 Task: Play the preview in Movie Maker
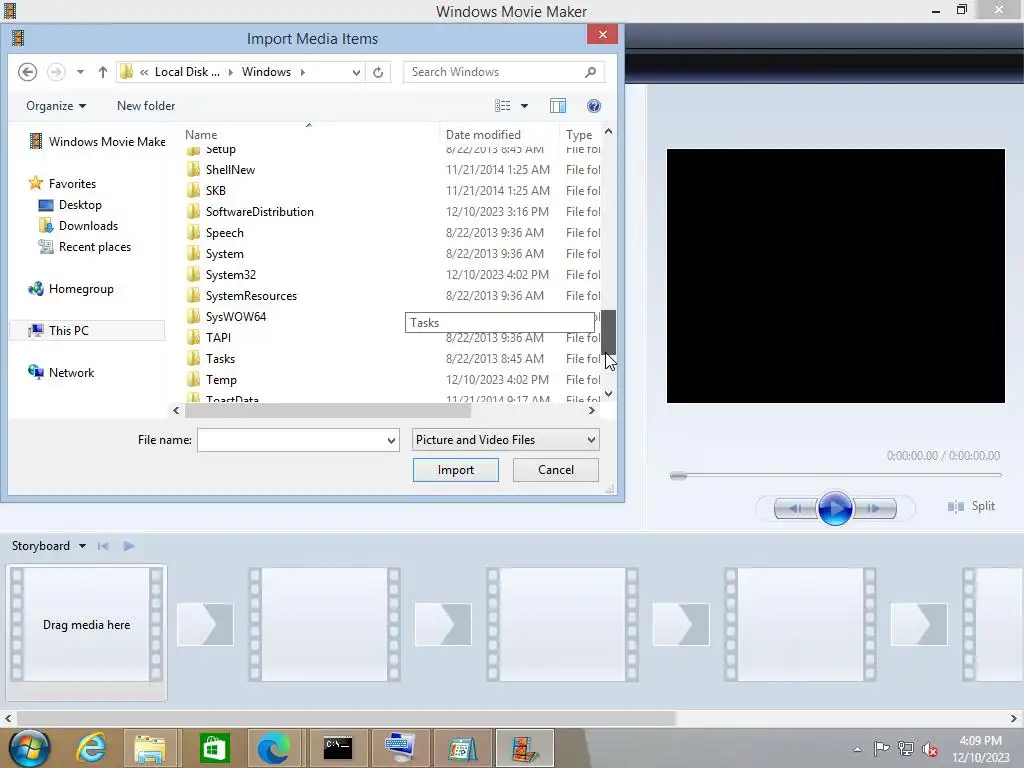pos(835,508)
